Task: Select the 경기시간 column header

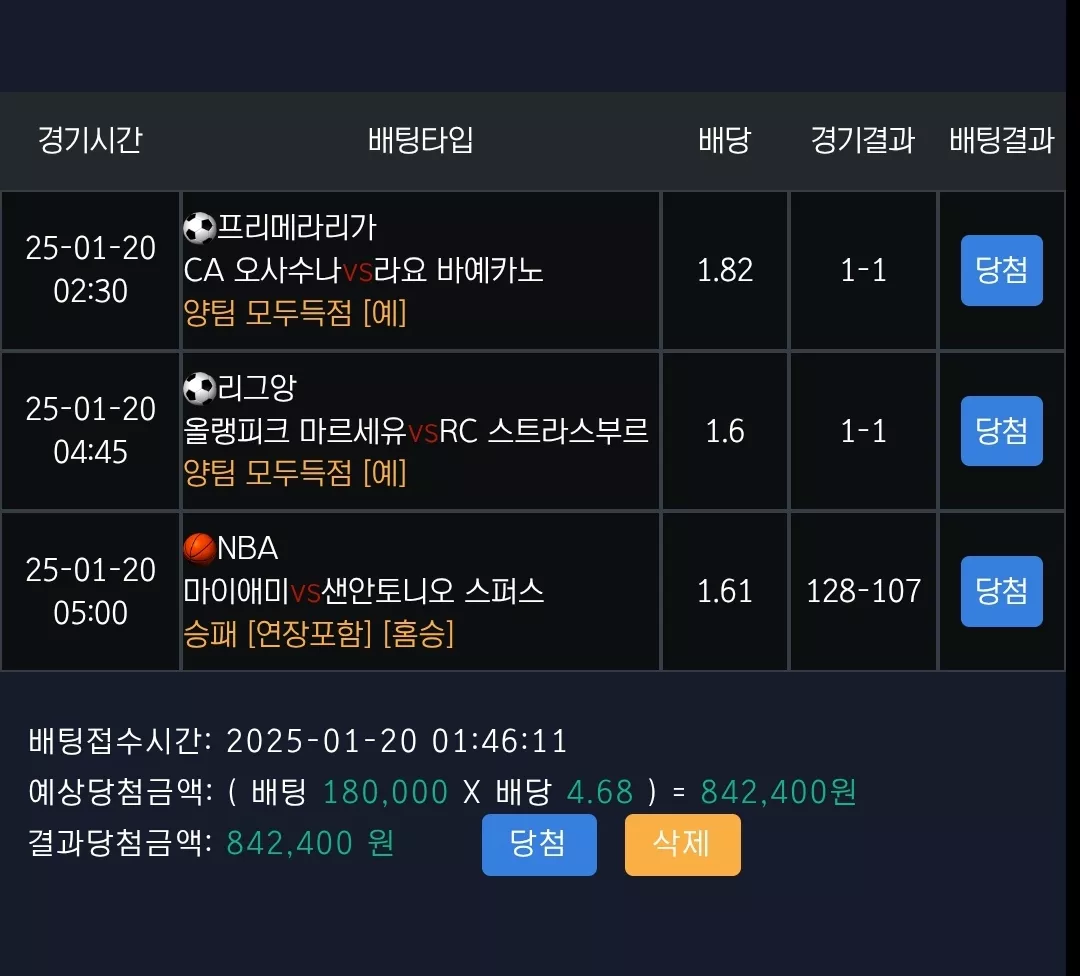Action: [90, 140]
